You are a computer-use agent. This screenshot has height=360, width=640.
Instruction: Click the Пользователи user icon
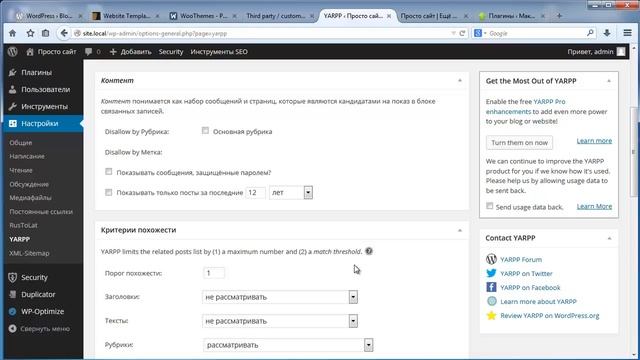(13, 89)
